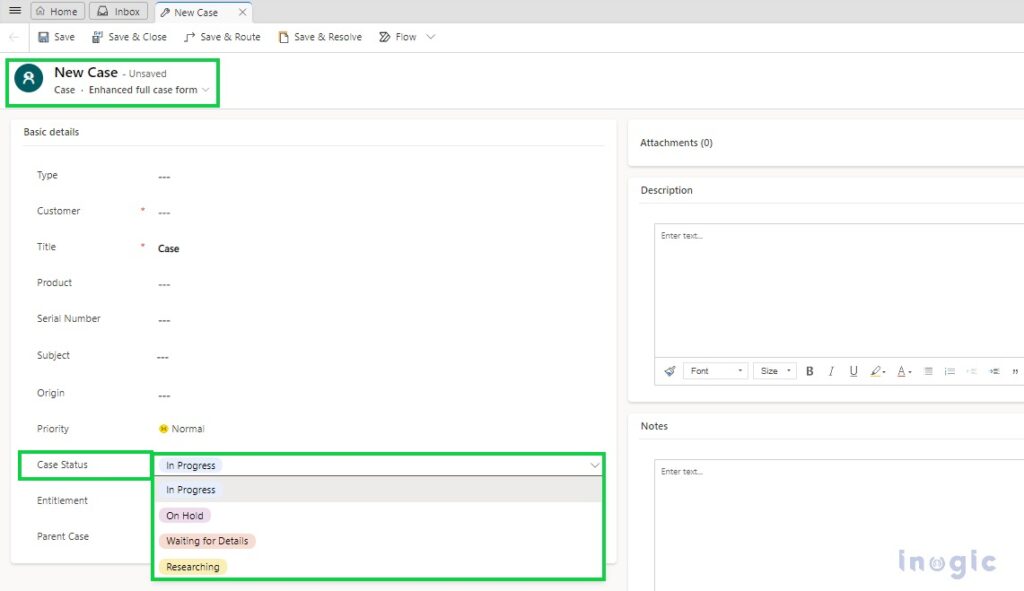1024x591 pixels.
Task: Click the Save & Route arrow icon
Action: [188, 36]
